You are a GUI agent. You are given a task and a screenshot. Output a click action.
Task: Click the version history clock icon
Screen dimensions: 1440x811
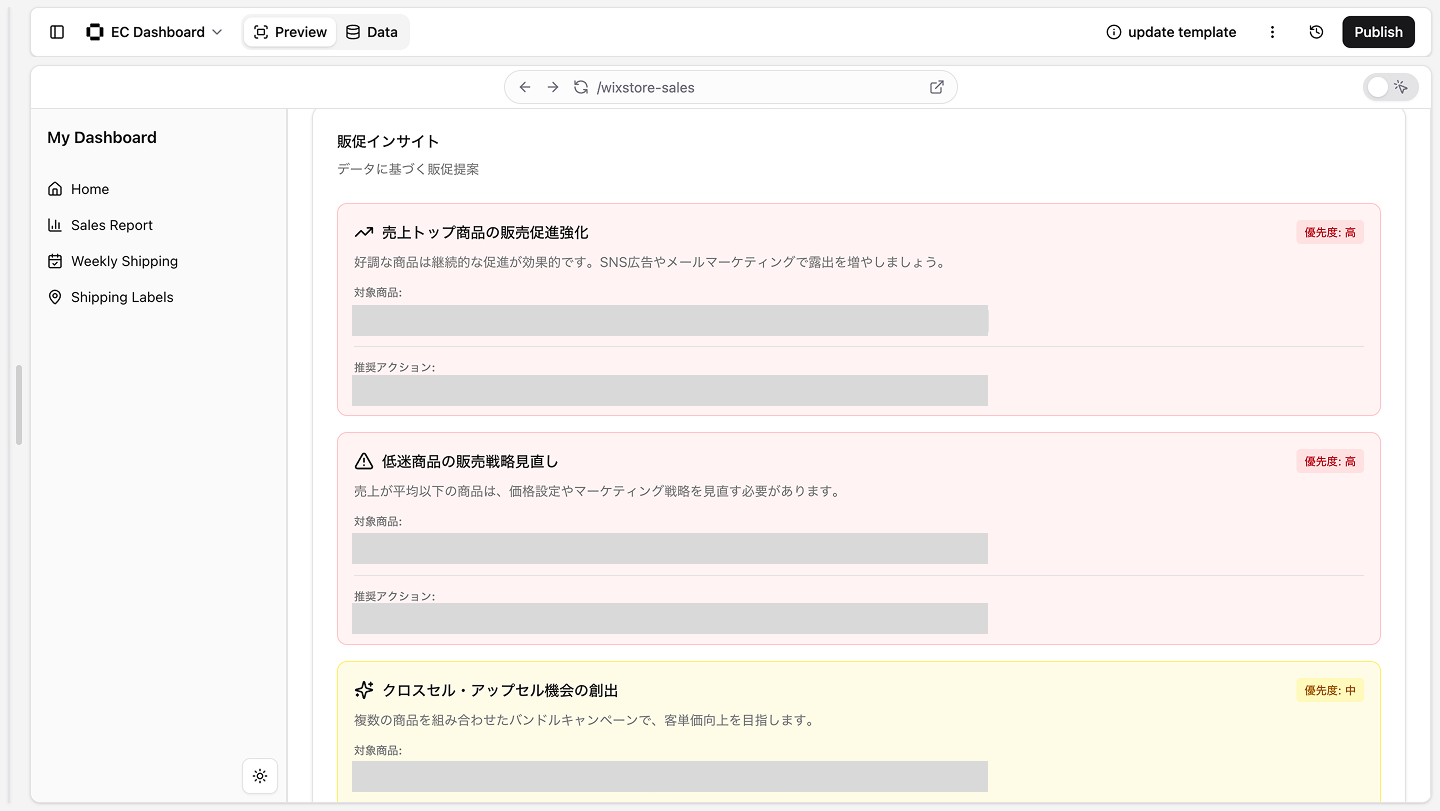(1316, 31)
